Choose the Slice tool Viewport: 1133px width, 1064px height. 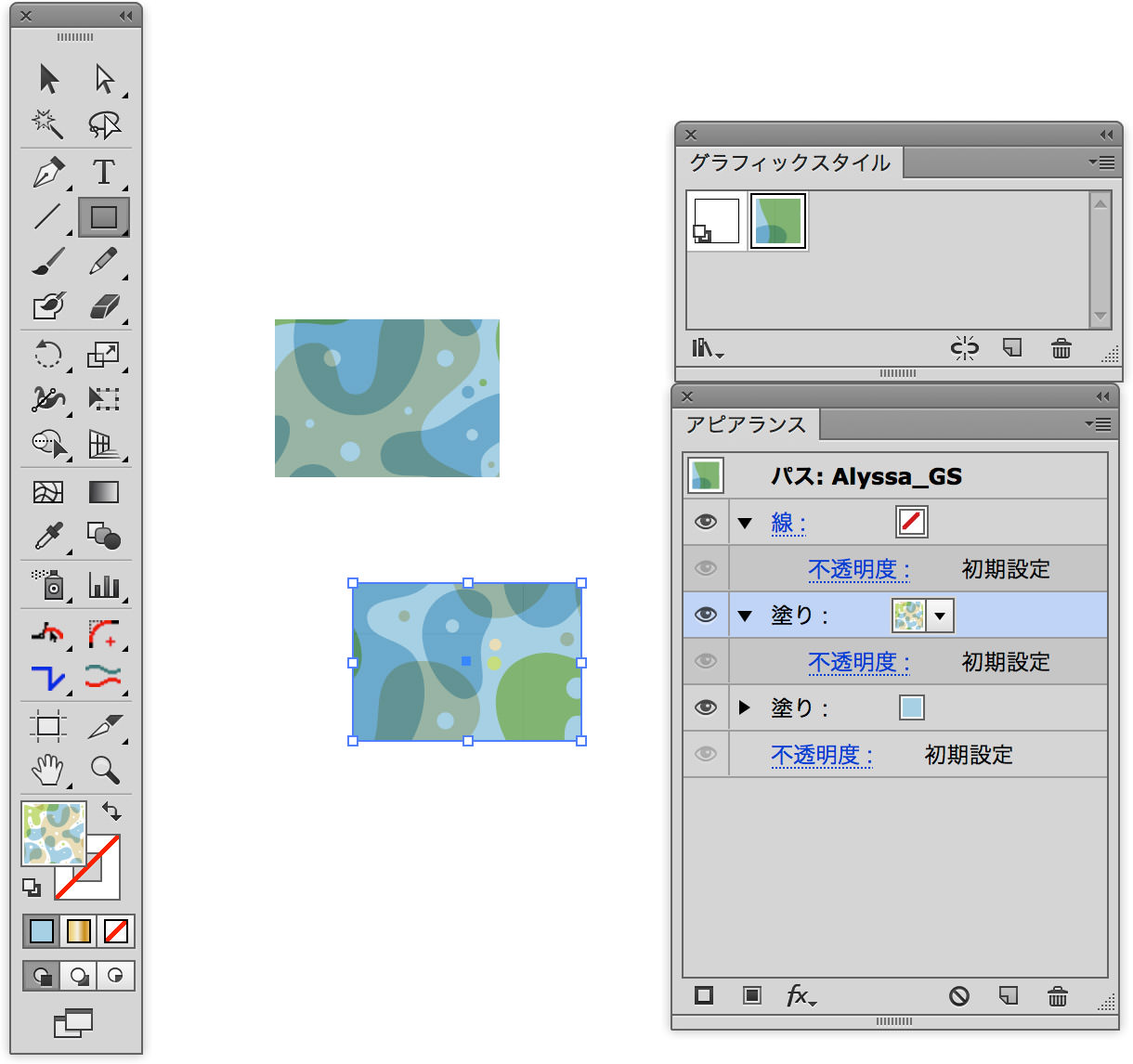click(104, 725)
